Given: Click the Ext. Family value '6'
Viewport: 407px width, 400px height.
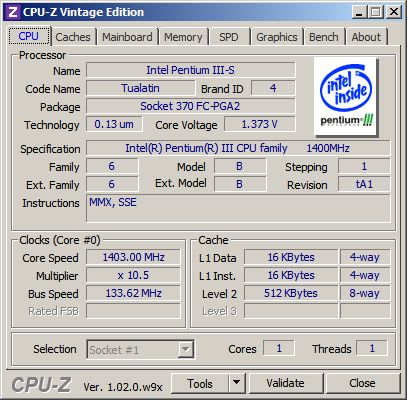Looking at the screenshot, I should click(x=112, y=184).
